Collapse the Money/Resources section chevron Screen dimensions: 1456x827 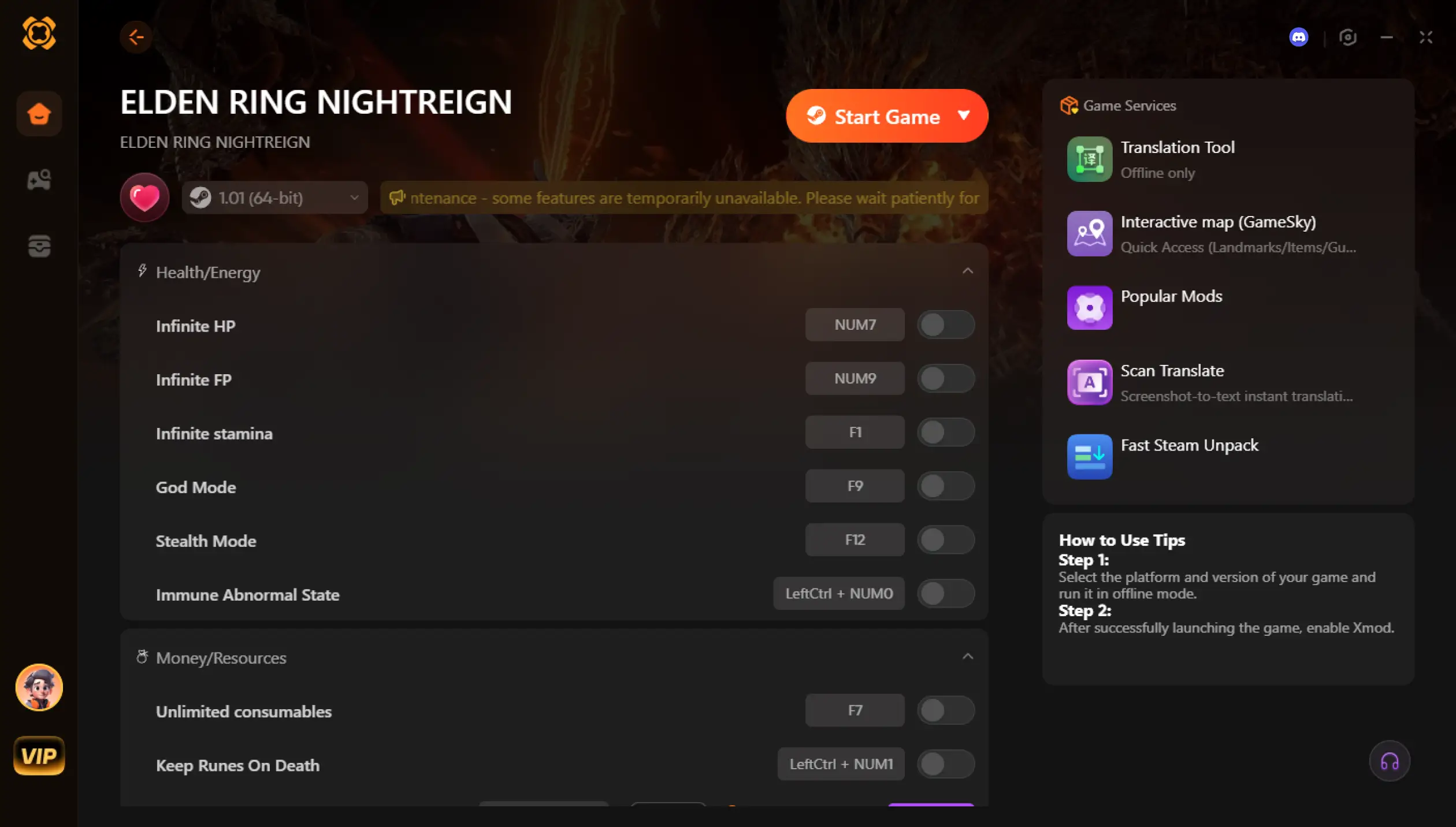(x=968, y=657)
